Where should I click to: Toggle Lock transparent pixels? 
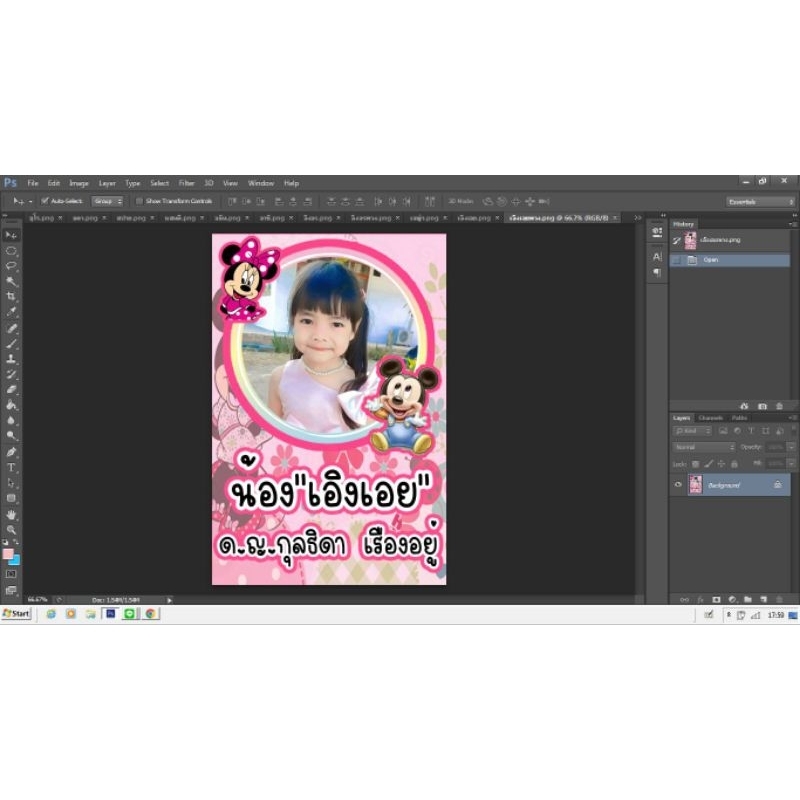(x=695, y=464)
